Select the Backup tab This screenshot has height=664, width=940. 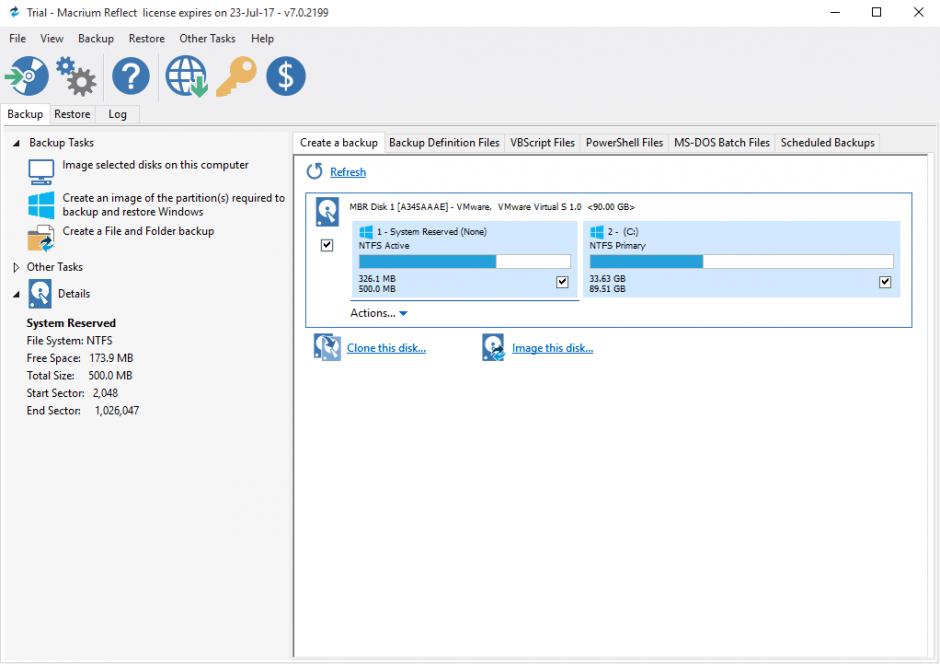[25, 114]
